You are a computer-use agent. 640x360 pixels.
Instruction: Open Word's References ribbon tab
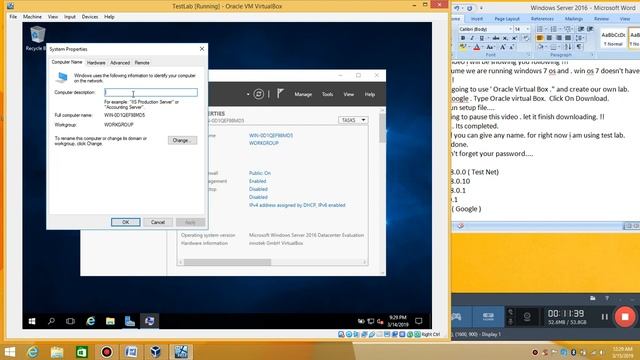(542, 19)
